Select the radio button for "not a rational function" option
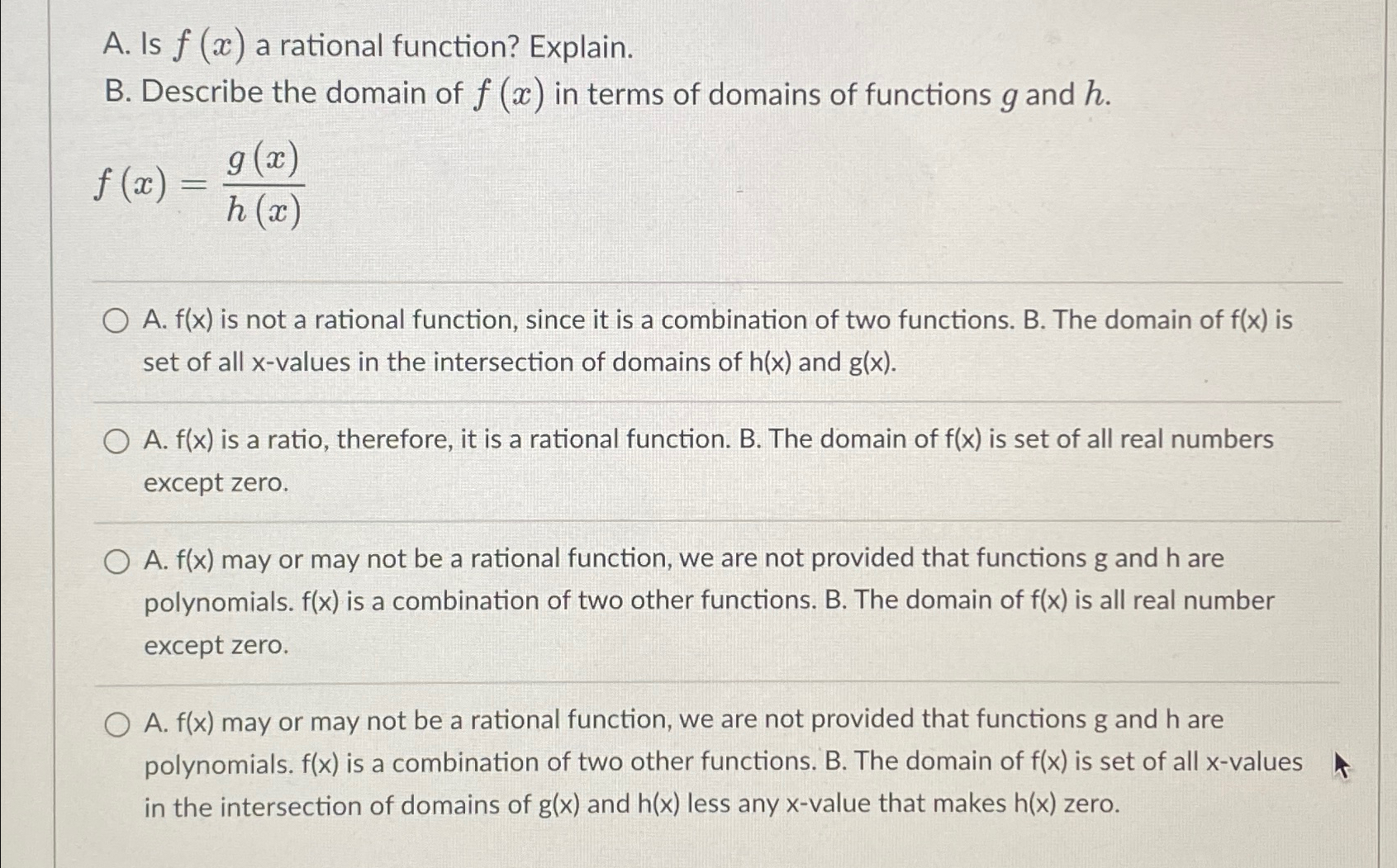The image size is (1397, 868). 116,321
